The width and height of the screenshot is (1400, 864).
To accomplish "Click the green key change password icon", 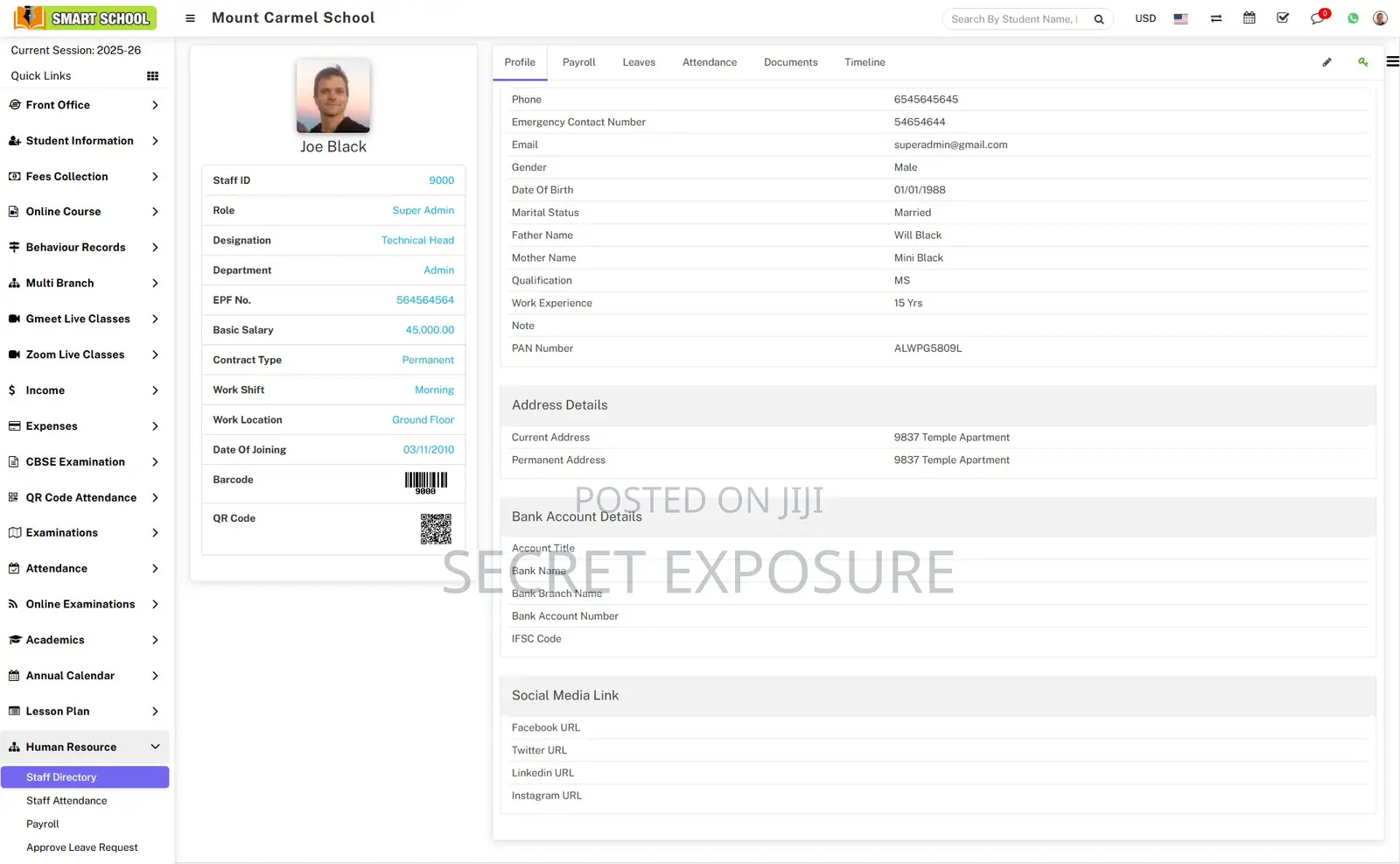I will point(1362,62).
